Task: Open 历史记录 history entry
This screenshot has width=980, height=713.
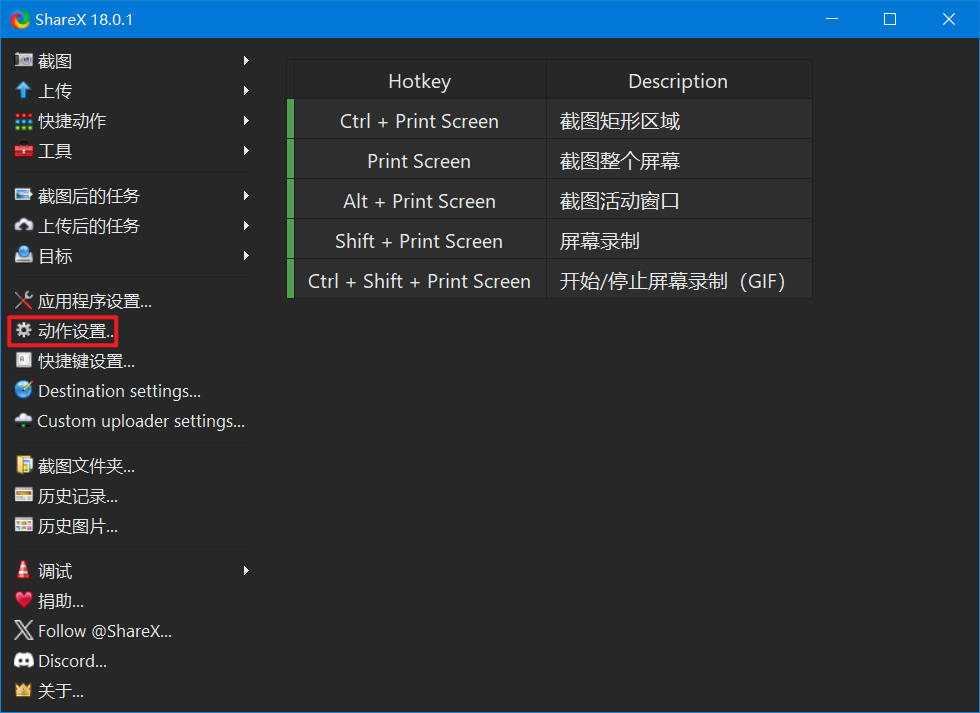Action: [x=78, y=496]
